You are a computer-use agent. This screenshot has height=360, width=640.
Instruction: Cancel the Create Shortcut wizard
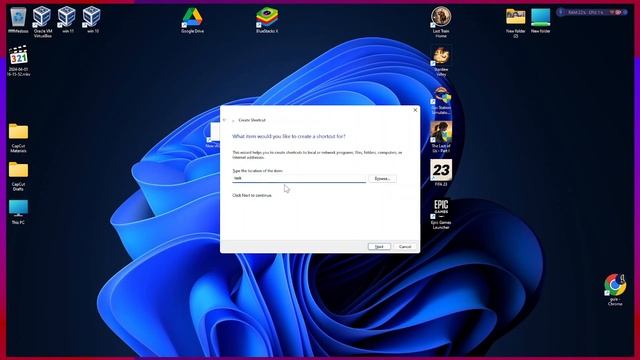coord(405,247)
